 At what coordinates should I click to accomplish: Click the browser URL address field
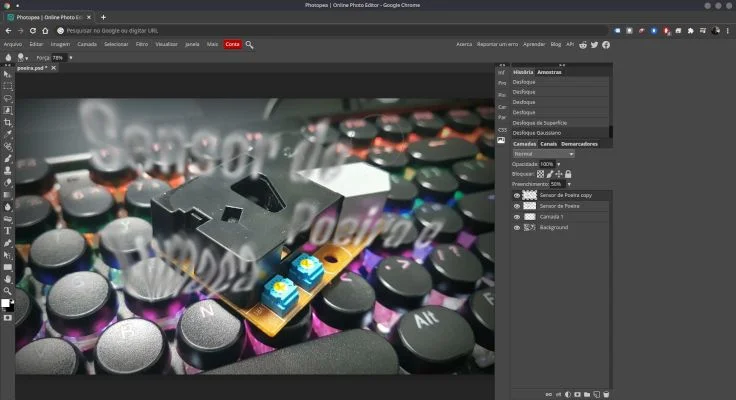click(x=333, y=31)
